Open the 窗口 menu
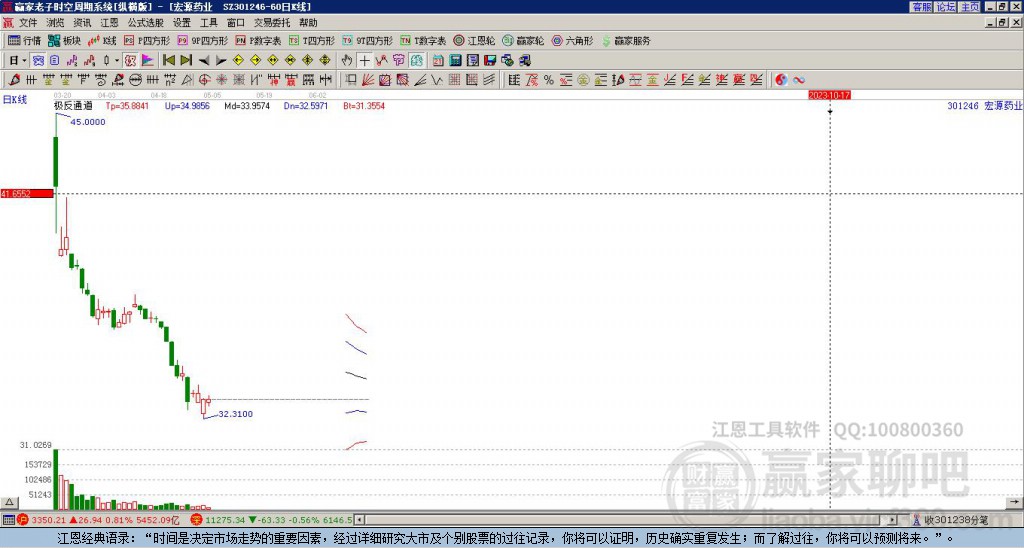Image resolution: width=1024 pixels, height=548 pixels. pos(236,23)
